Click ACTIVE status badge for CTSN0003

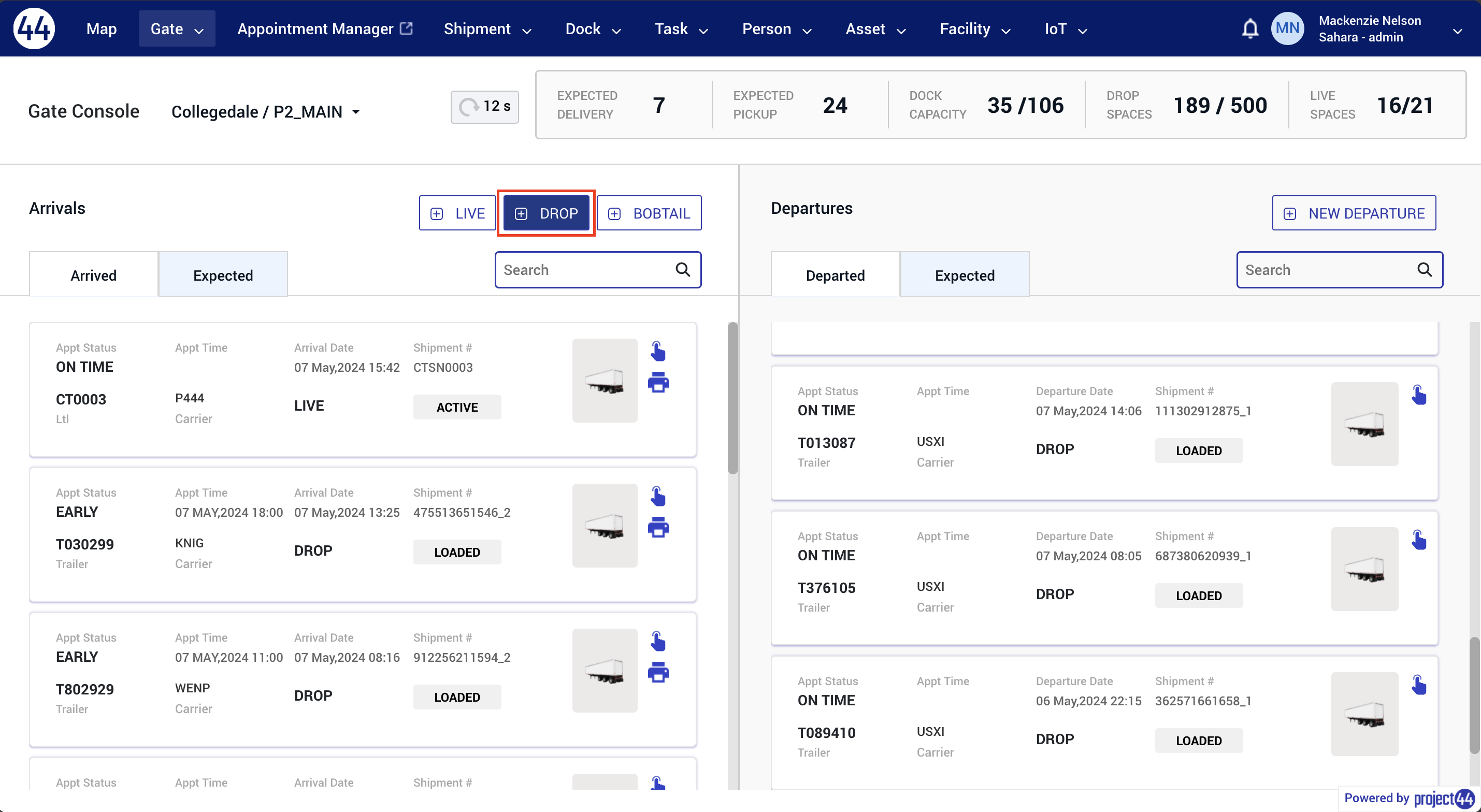point(457,407)
